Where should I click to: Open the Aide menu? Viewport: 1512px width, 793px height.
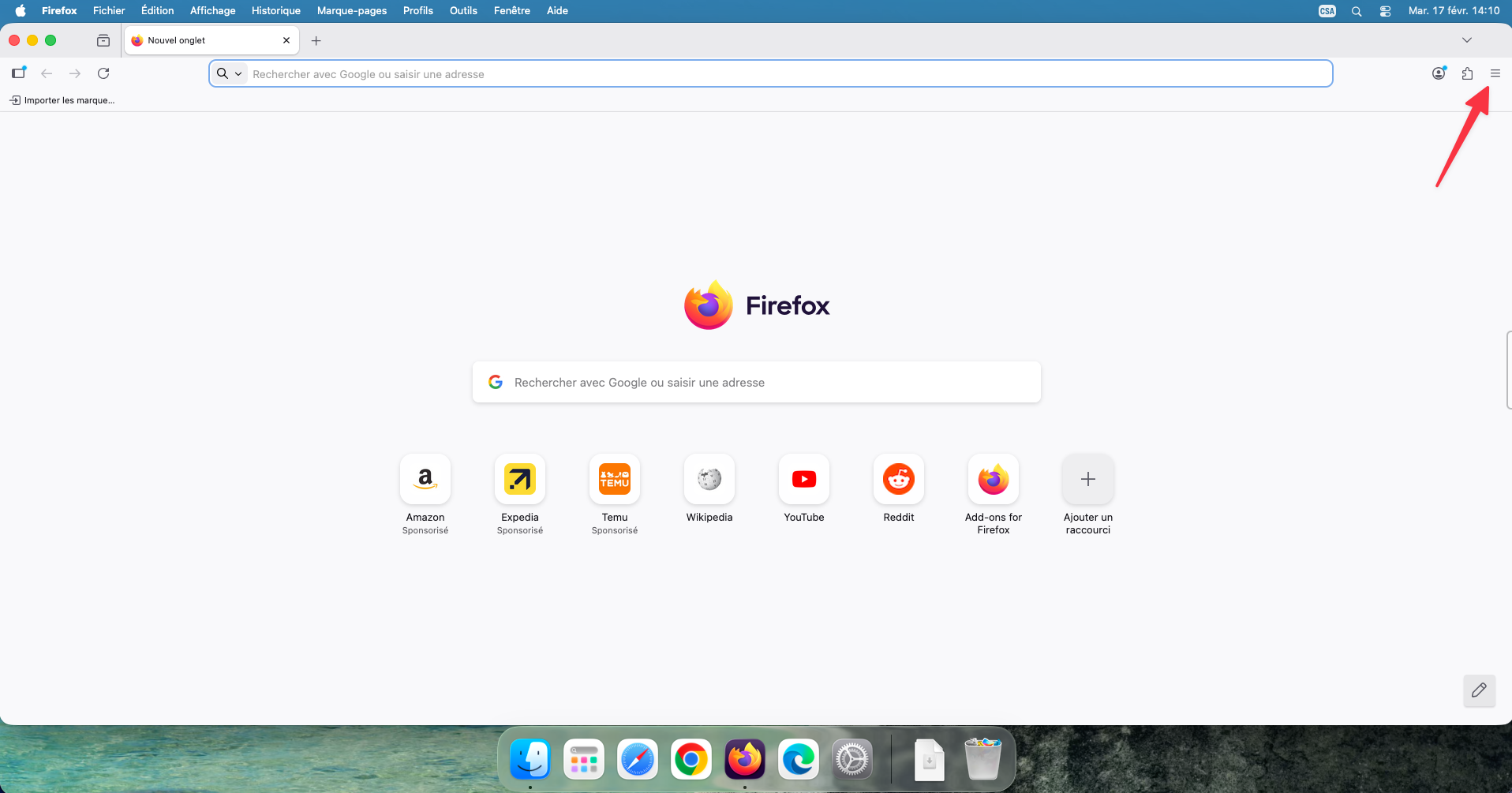click(x=557, y=10)
